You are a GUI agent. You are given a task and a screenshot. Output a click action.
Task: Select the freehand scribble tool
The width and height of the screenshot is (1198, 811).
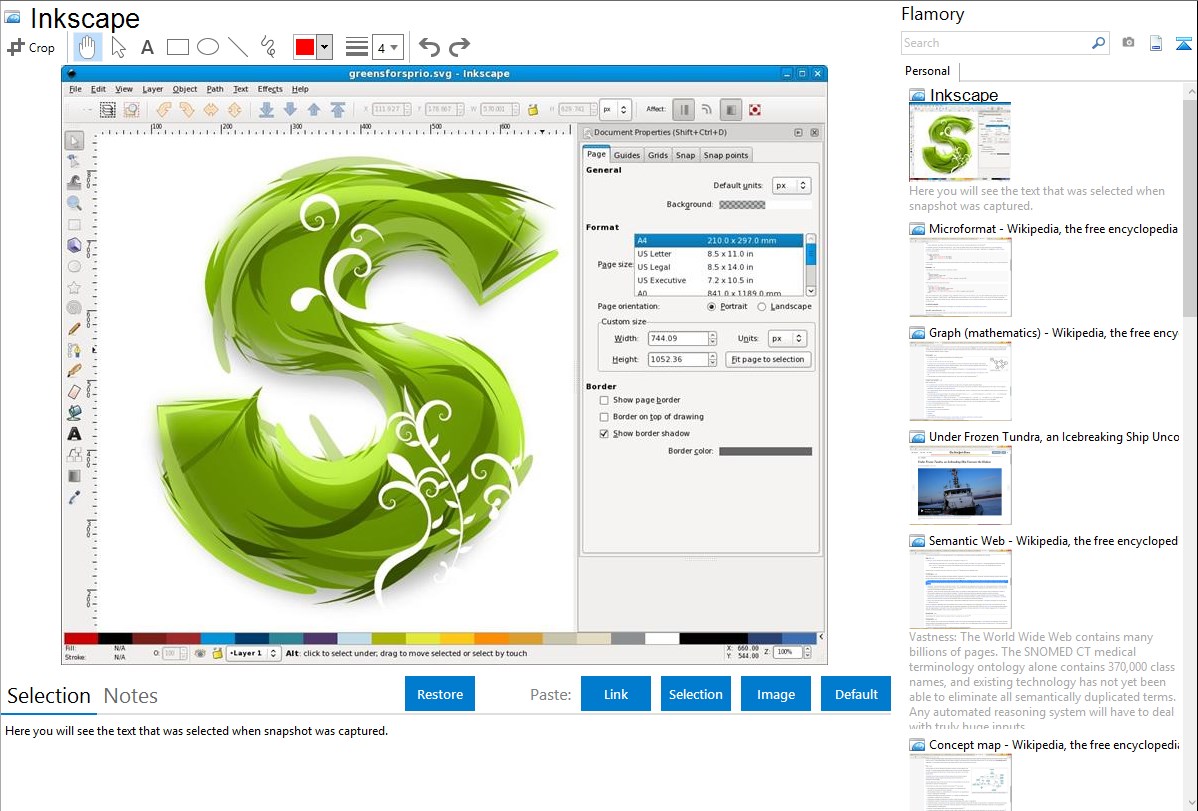click(268, 47)
